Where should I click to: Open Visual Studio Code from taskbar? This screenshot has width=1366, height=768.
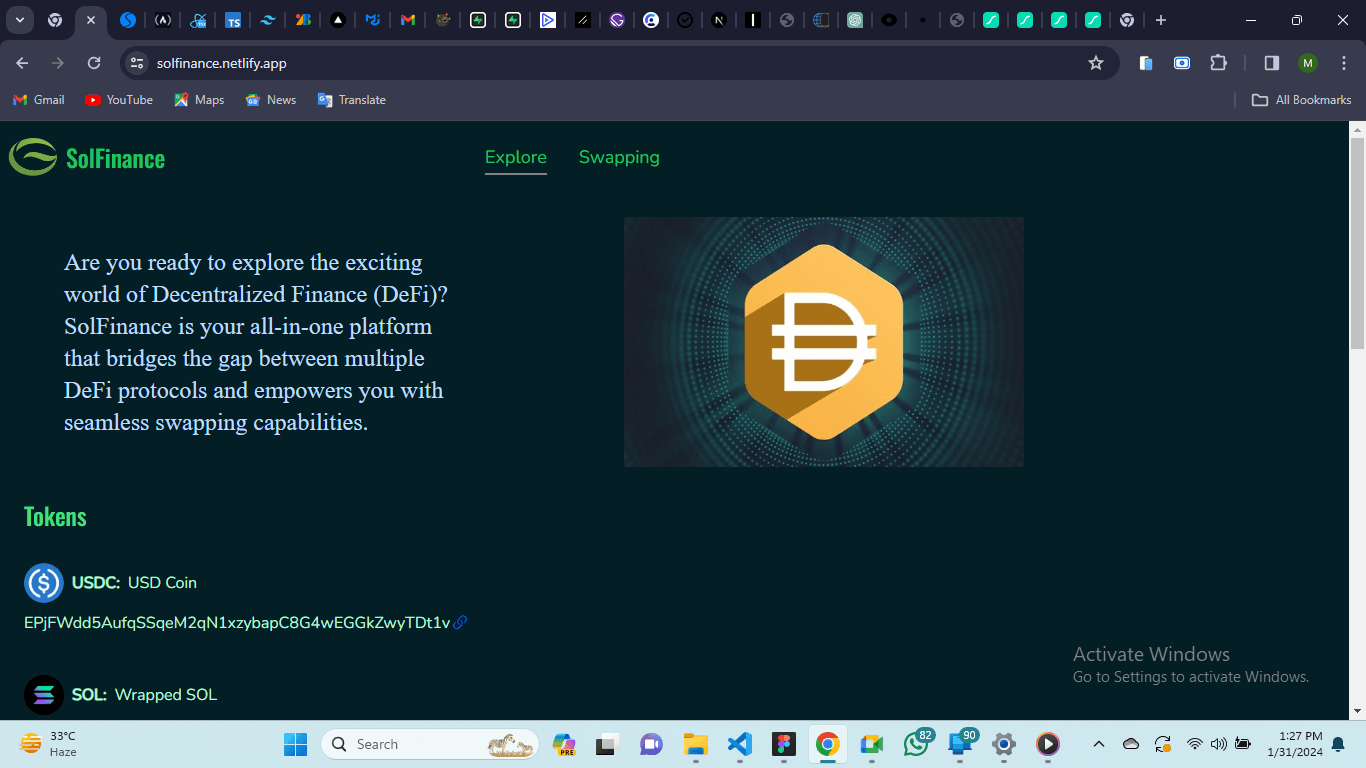pos(739,744)
